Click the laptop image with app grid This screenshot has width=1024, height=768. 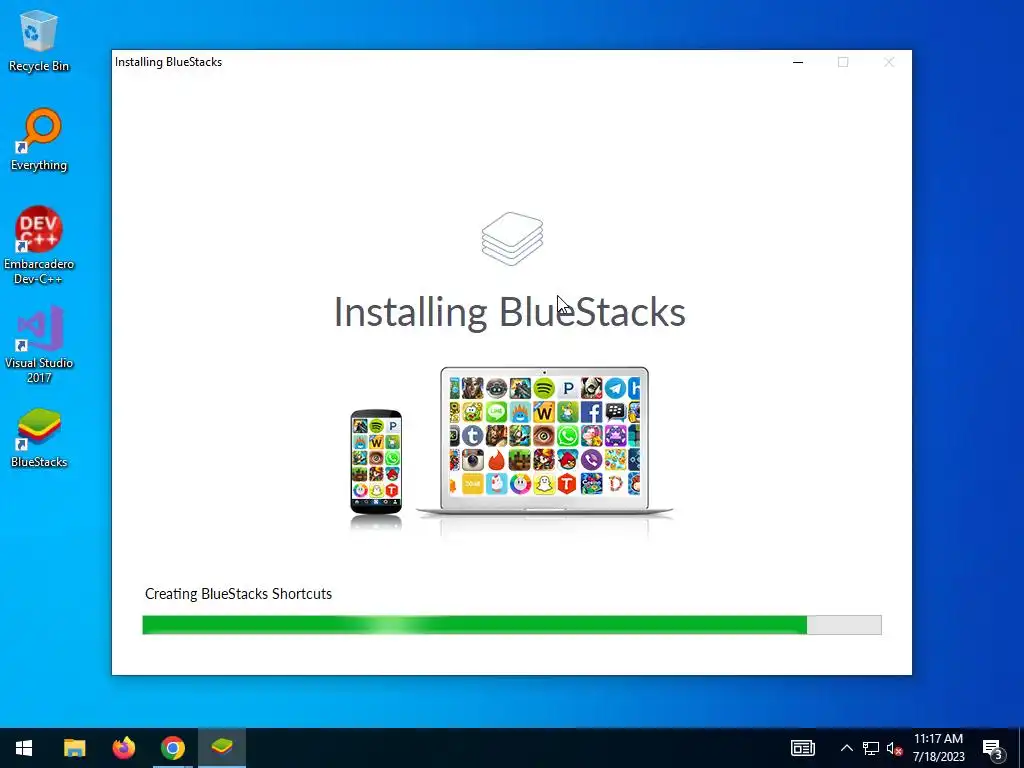545,442
